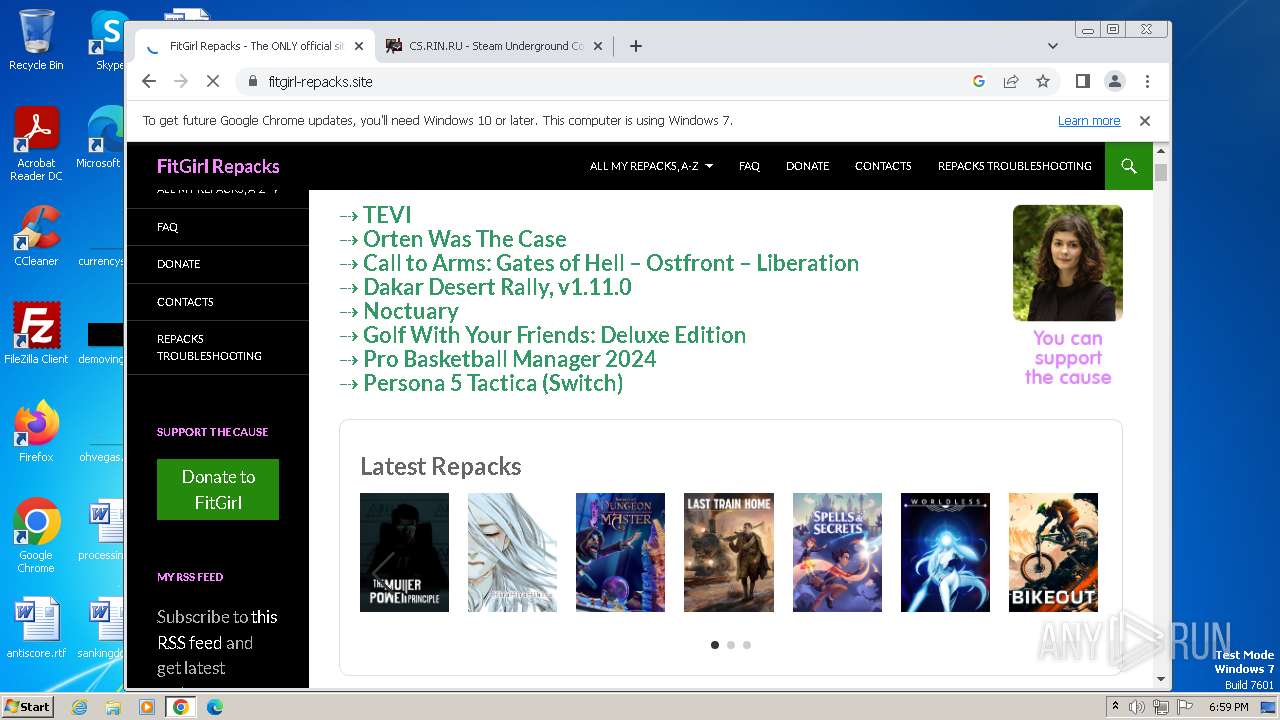This screenshot has width=1280, height=720.
Task: Open Persona 5 Tactica (Switch) link
Action: (493, 383)
